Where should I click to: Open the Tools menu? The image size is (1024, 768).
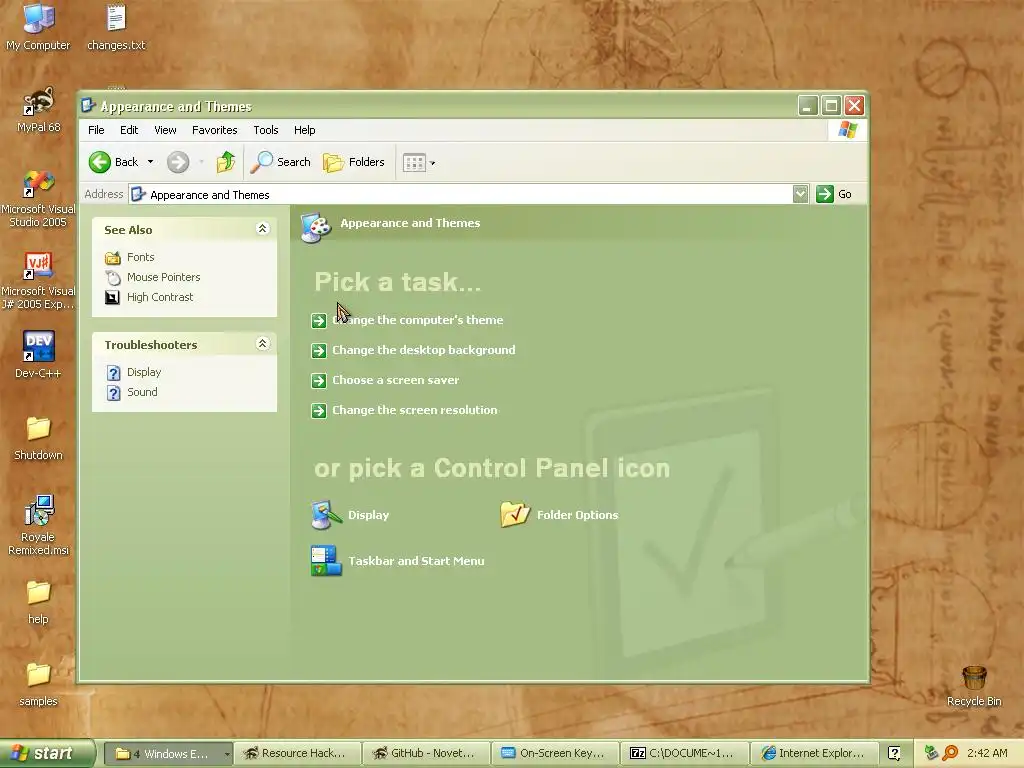(x=266, y=130)
